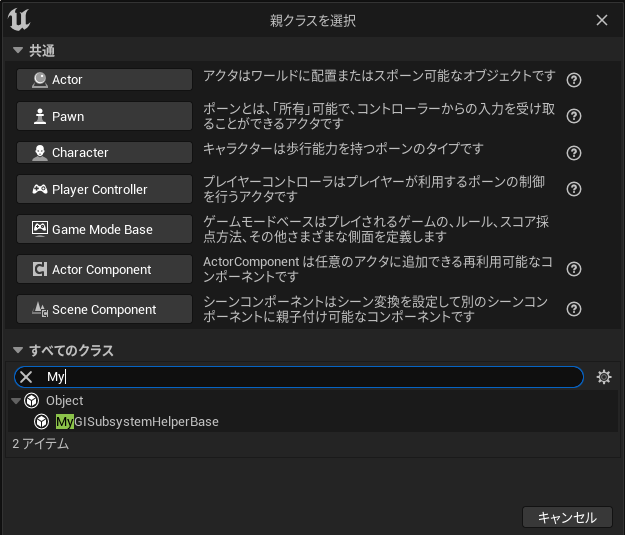This screenshot has width=625, height=535.
Task: Select Object in the class tree
Action: pyautogui.click(x=64, y=401)
